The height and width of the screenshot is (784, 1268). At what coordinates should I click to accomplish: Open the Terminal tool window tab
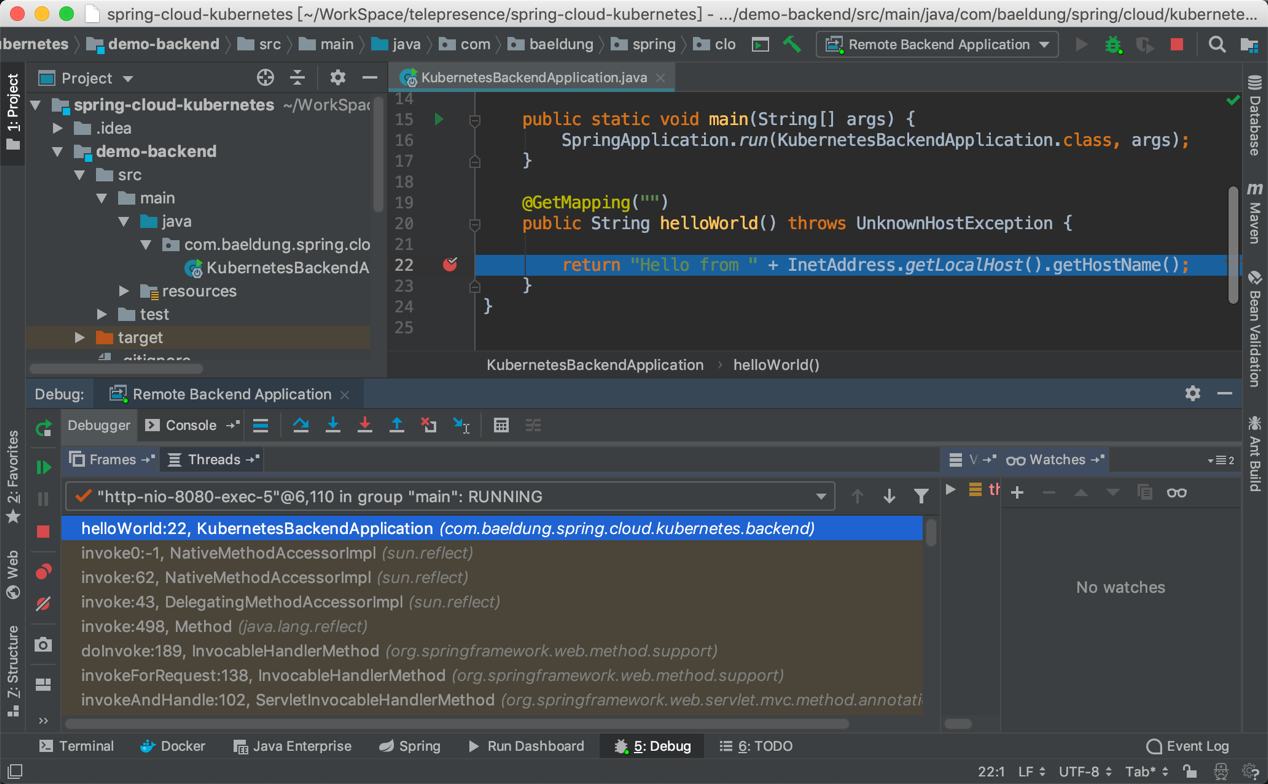click(76, 746)
